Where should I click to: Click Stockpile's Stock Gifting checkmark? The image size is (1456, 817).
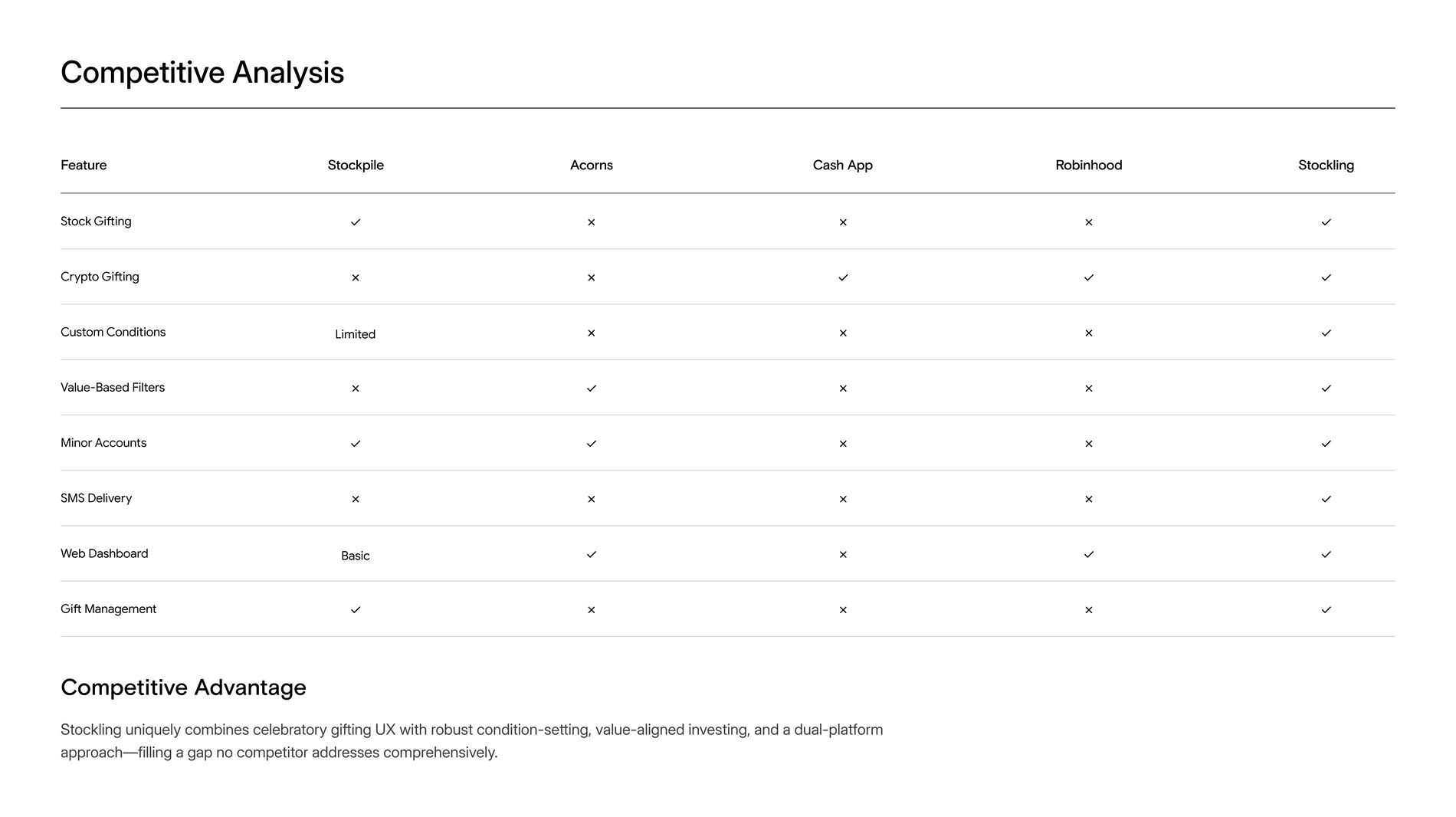(x=356, y=222)
